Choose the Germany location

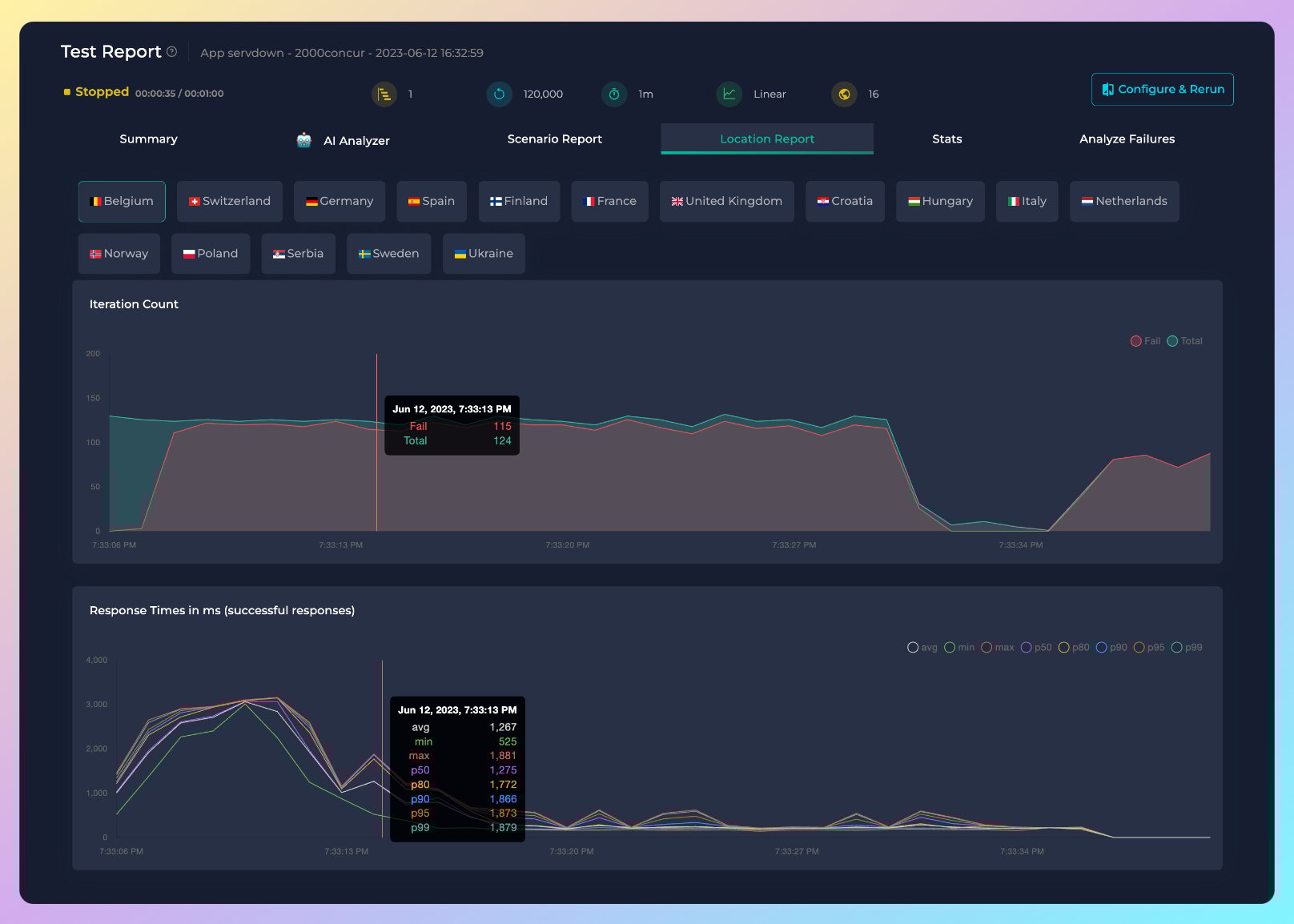(340, 201)
